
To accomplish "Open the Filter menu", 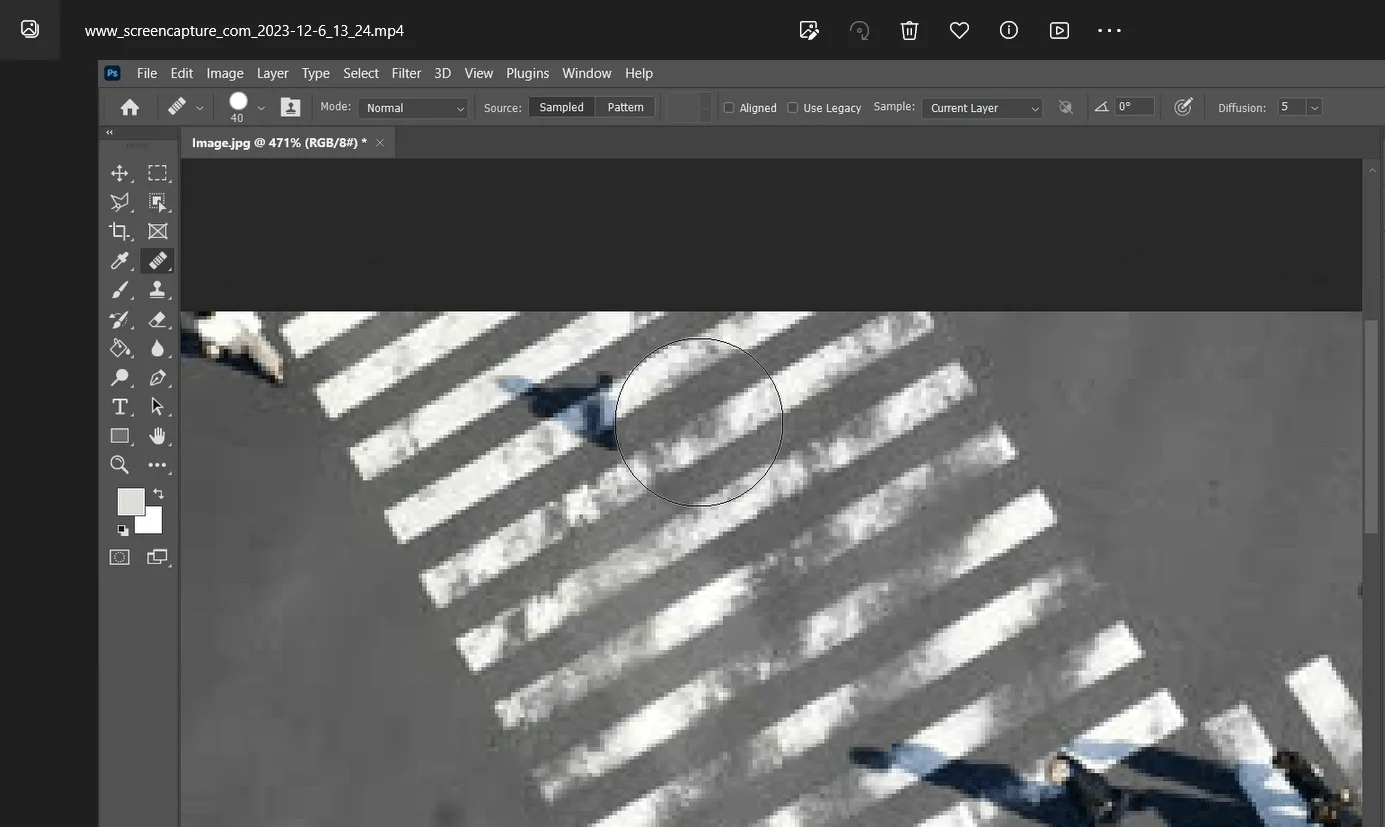I will 406,73.
